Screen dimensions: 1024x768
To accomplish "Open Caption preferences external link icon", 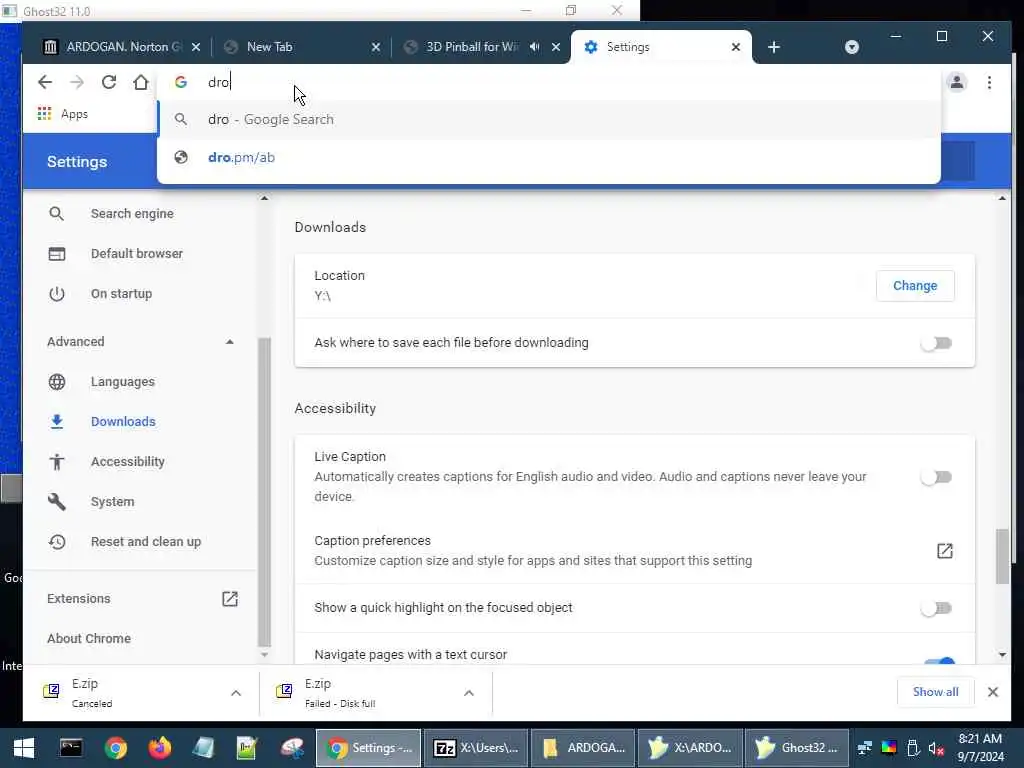I will [944, 551].
